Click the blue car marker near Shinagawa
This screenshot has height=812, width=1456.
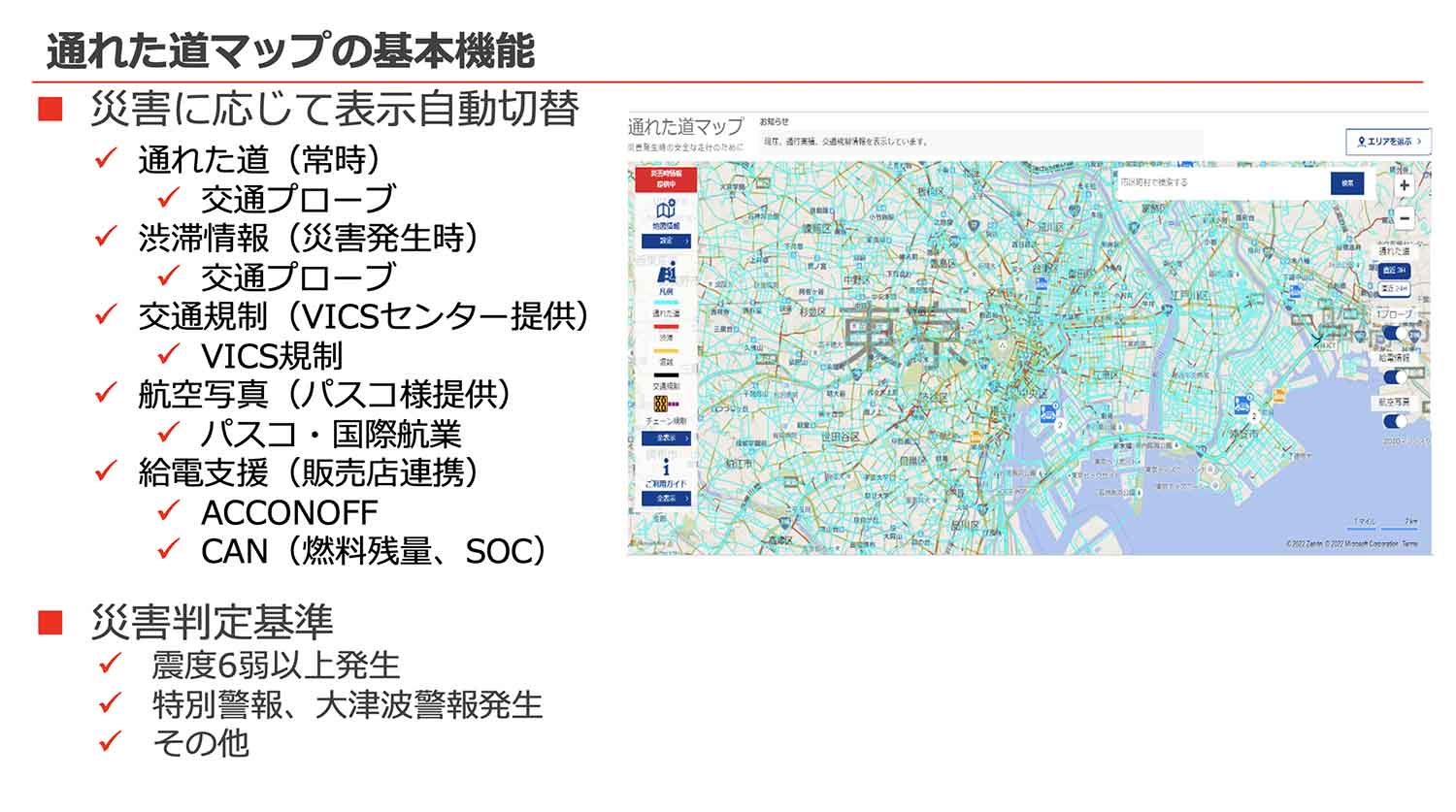(1047, 413)
